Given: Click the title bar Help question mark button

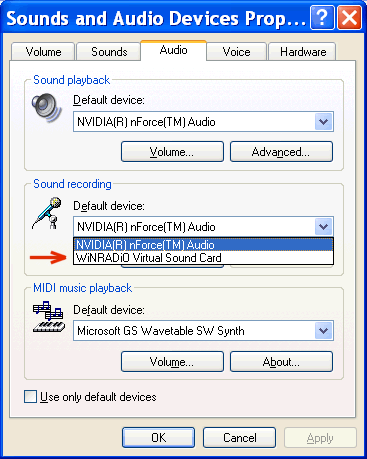Looking at the screenshot, I should tap(322, 17).
